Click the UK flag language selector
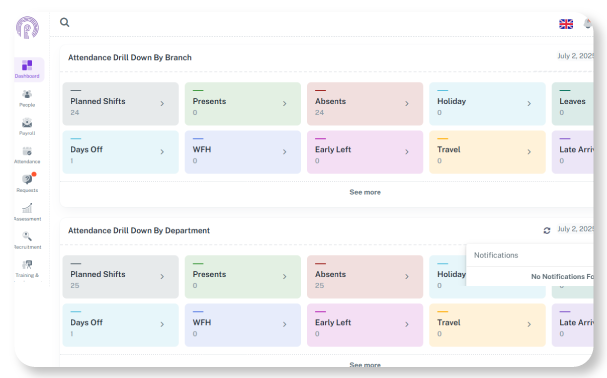The image size is (607, 378). coord(566,24)
